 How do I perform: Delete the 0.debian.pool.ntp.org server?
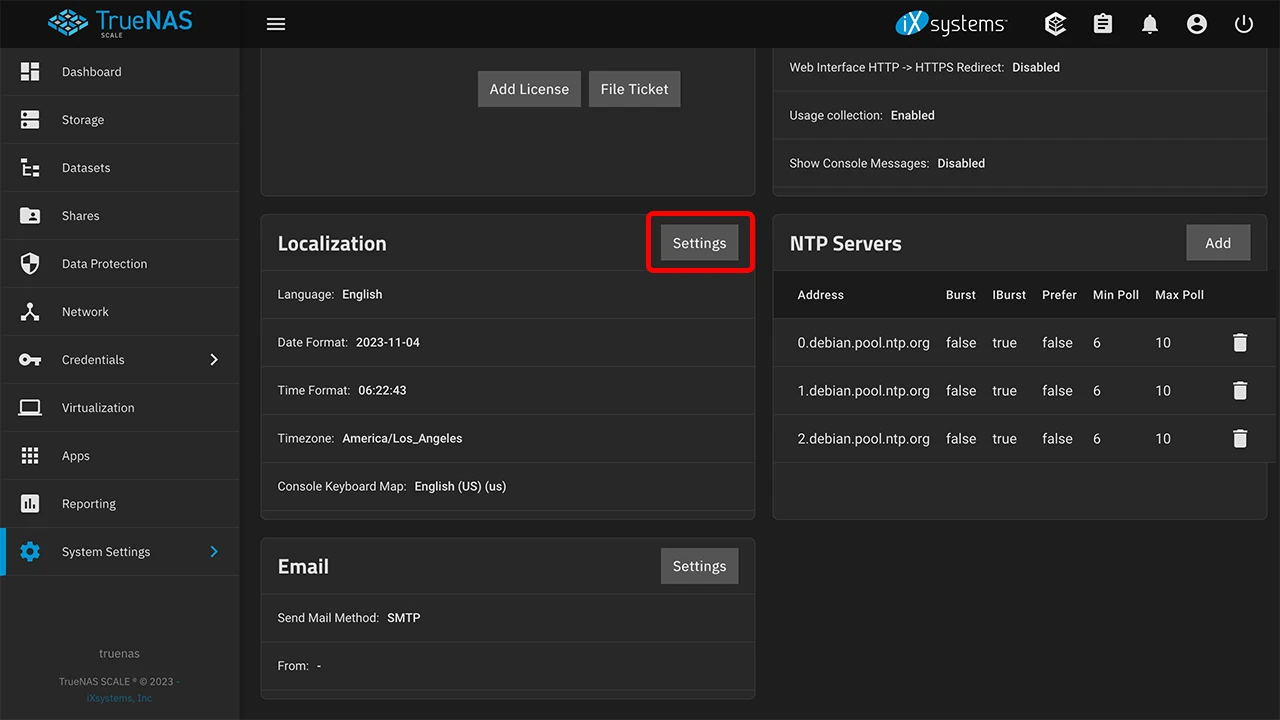click(x=1240, y=343)
